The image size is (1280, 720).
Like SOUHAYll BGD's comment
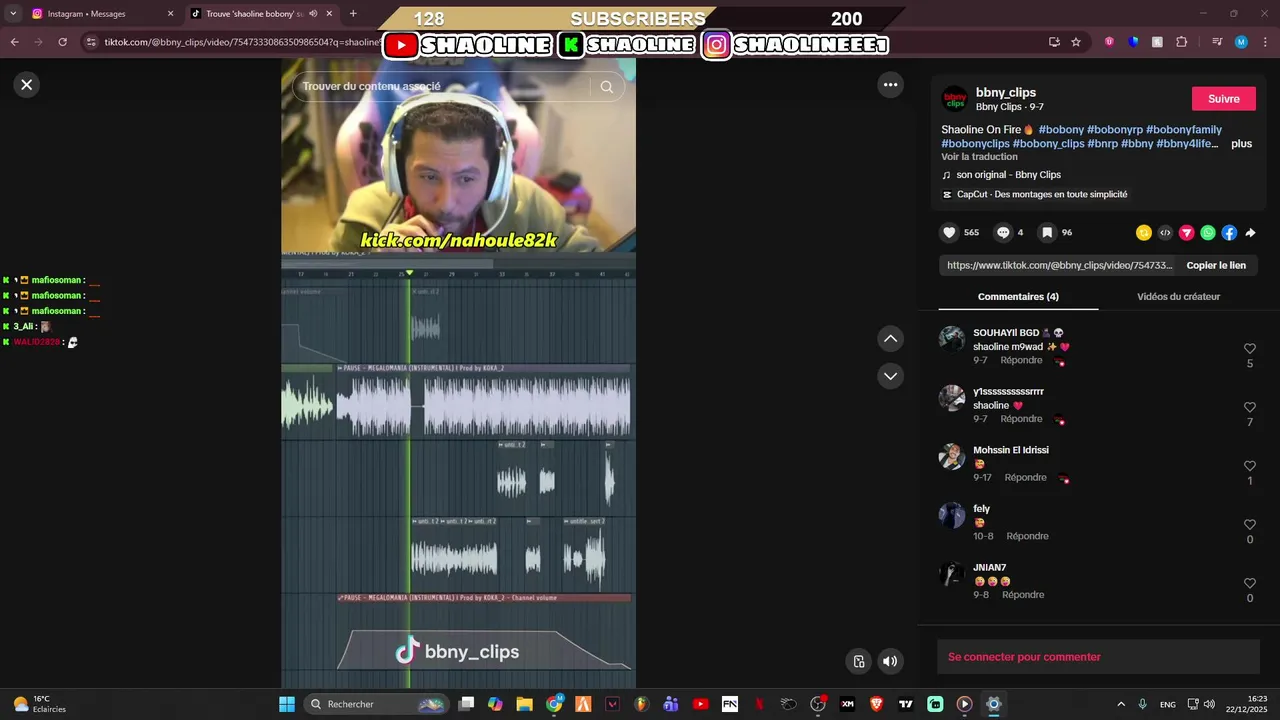[1250, 349]
